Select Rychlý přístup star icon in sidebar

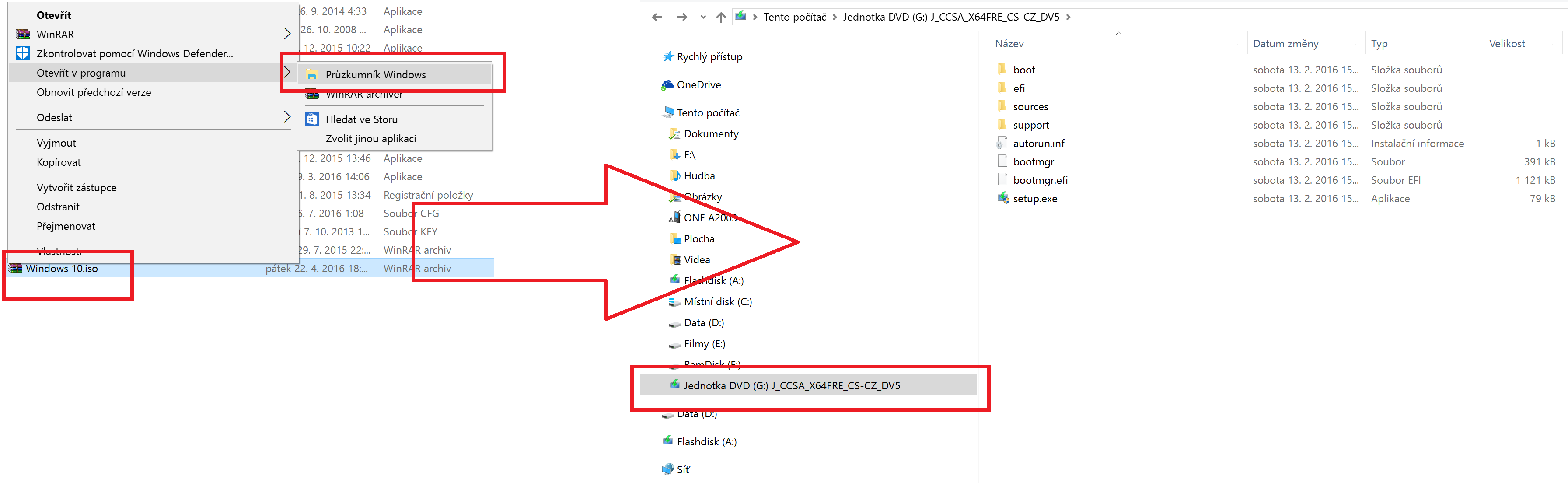tap(668, 56)
